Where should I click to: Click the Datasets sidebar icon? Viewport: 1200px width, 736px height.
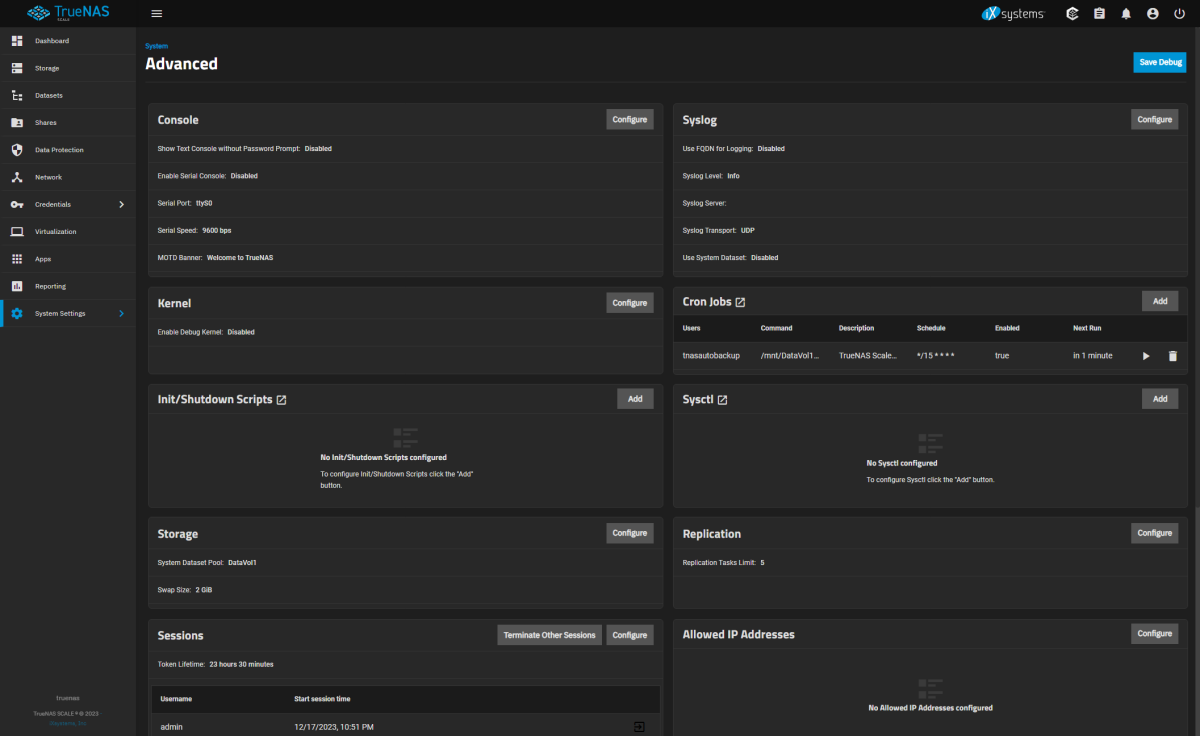pyautogui.click(x=17, y=95)
